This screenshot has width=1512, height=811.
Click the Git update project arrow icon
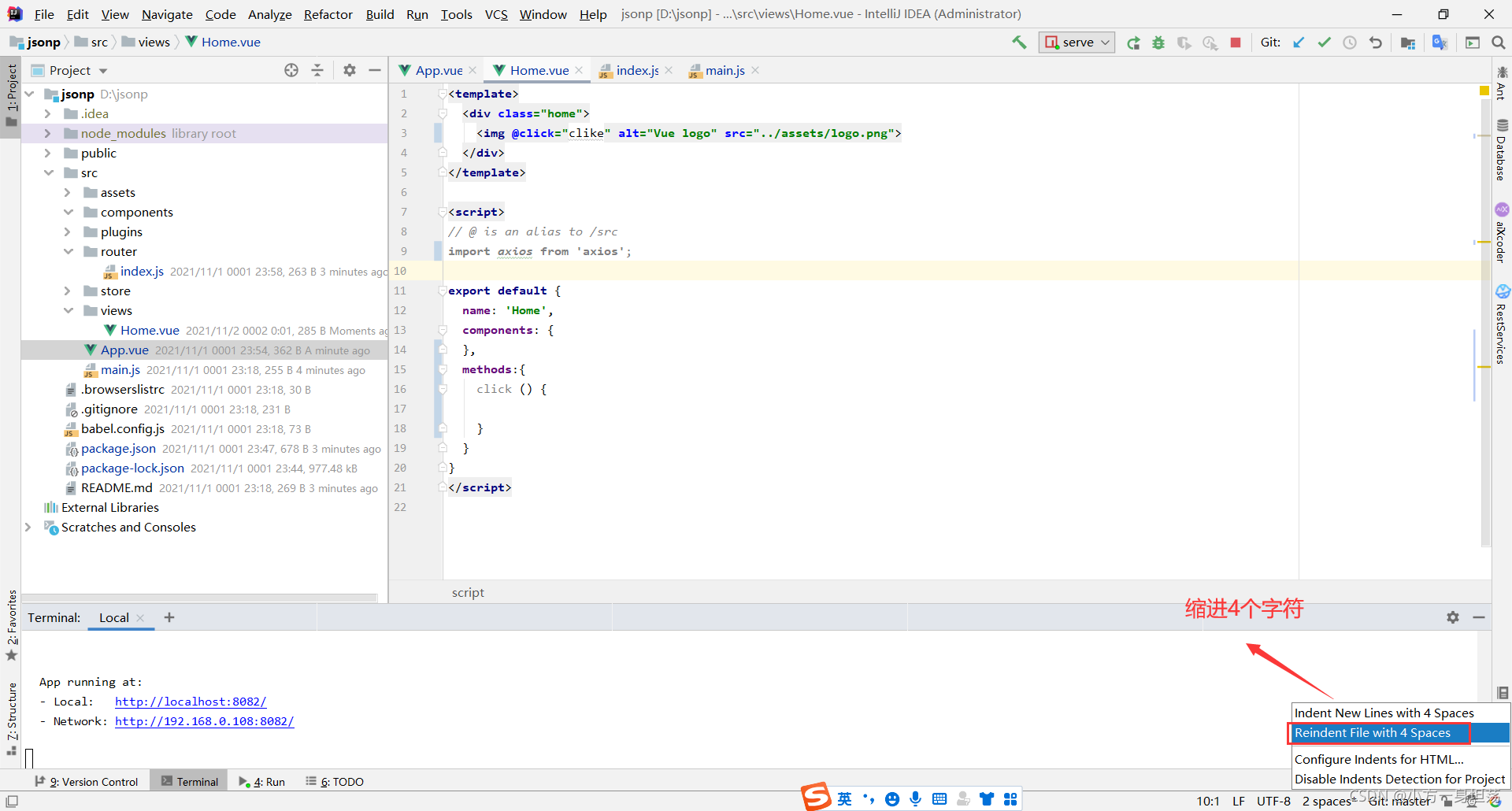click(x=1299, y=43)
